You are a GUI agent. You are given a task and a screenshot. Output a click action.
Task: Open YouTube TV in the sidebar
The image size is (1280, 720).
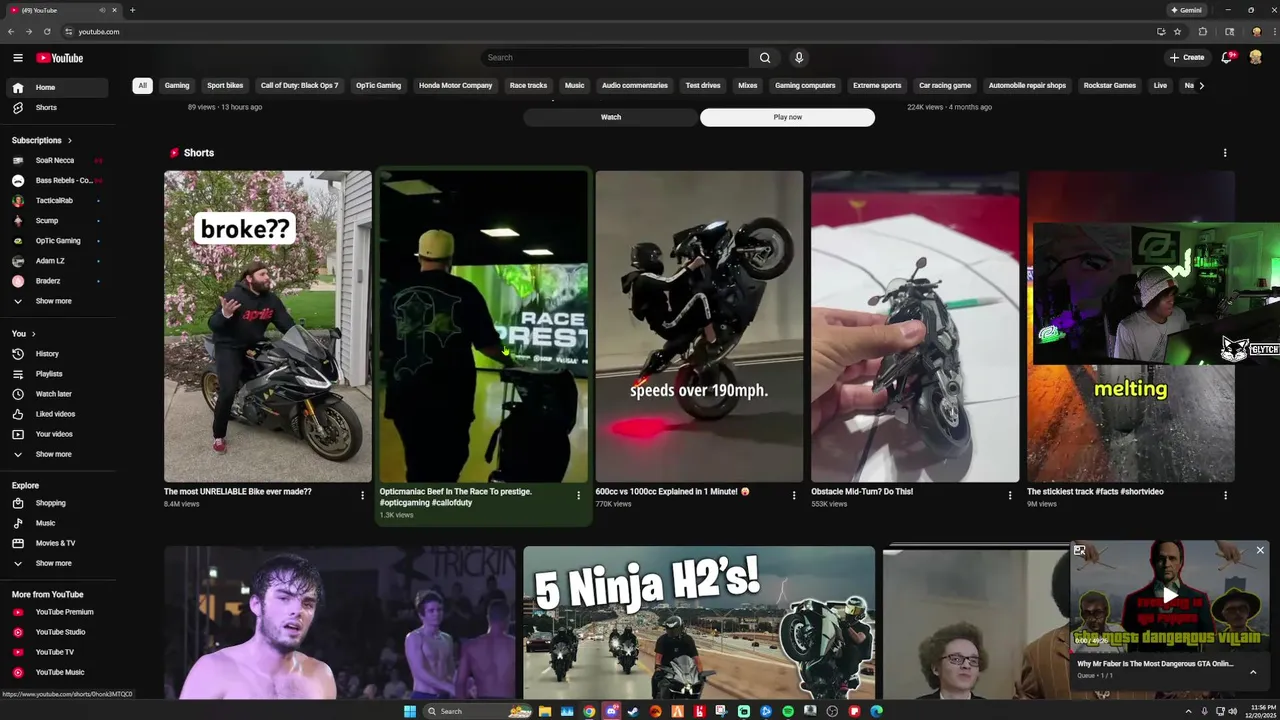click(x=55, y=651)
